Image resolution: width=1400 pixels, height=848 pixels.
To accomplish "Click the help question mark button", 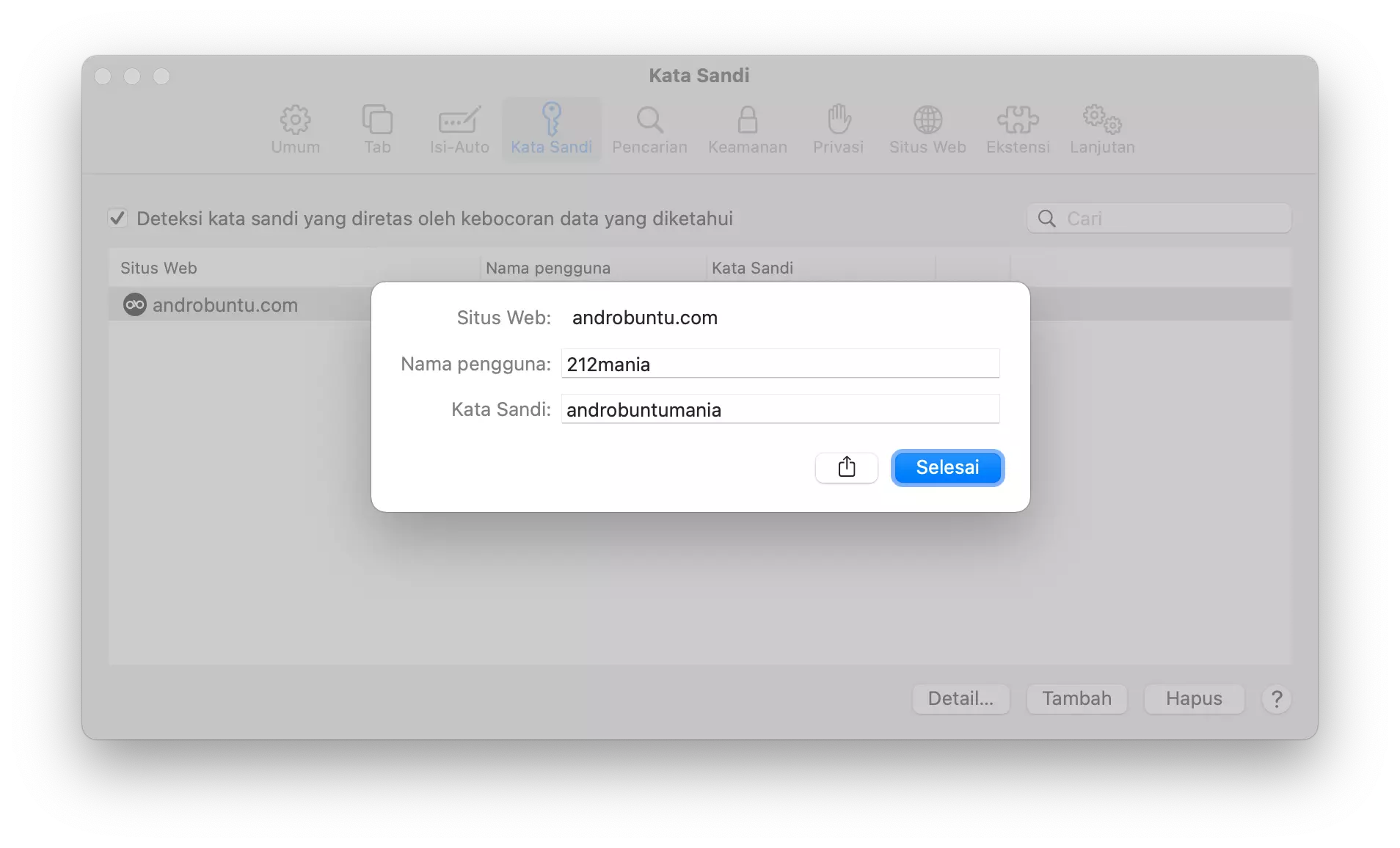I will (x=1277, y=699).
